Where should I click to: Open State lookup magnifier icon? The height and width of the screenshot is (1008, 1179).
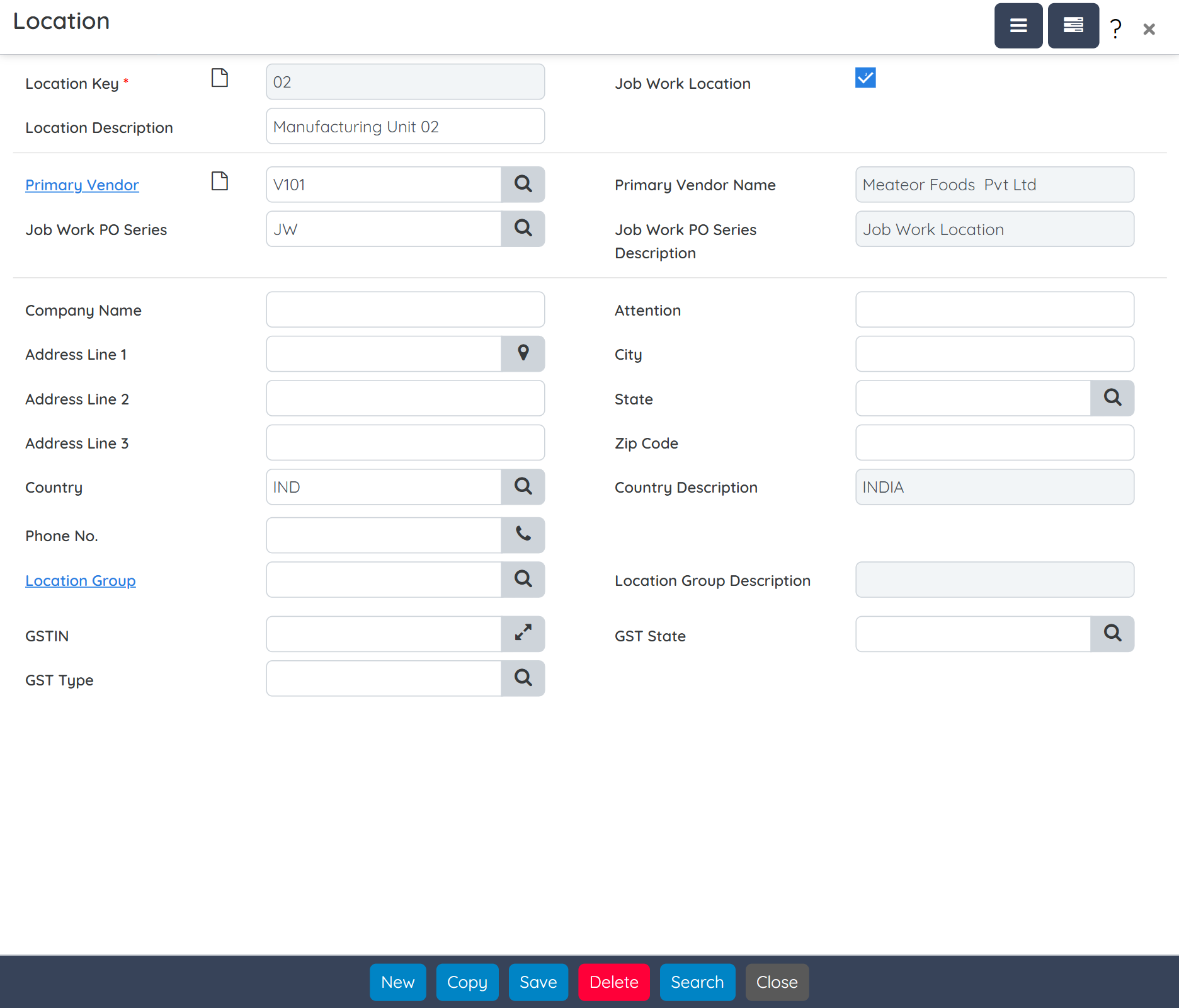point(1112,398)
